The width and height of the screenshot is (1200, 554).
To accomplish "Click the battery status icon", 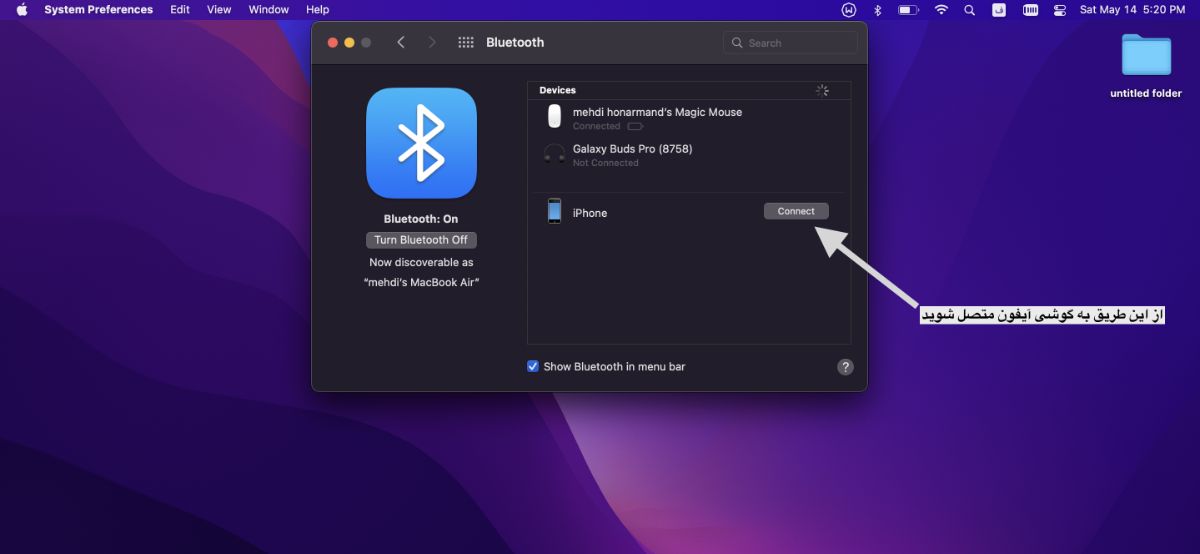I will click(908, 9).
